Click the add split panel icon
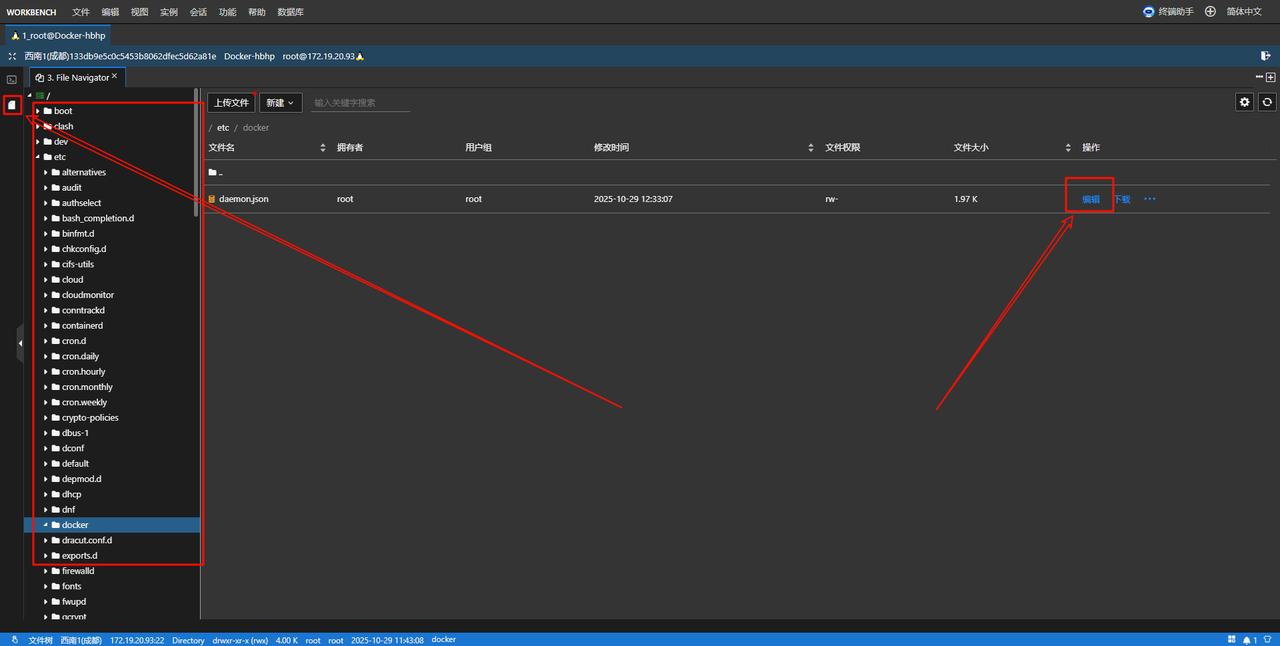The image size is (1280, 646). [x=1271, y=77]
